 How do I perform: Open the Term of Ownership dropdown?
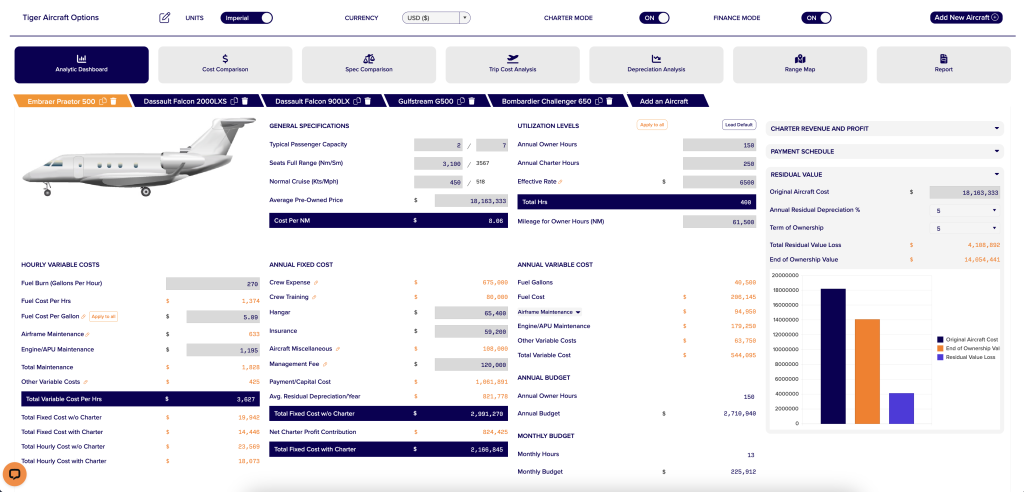pyautogui.click(x=965, y=228)
